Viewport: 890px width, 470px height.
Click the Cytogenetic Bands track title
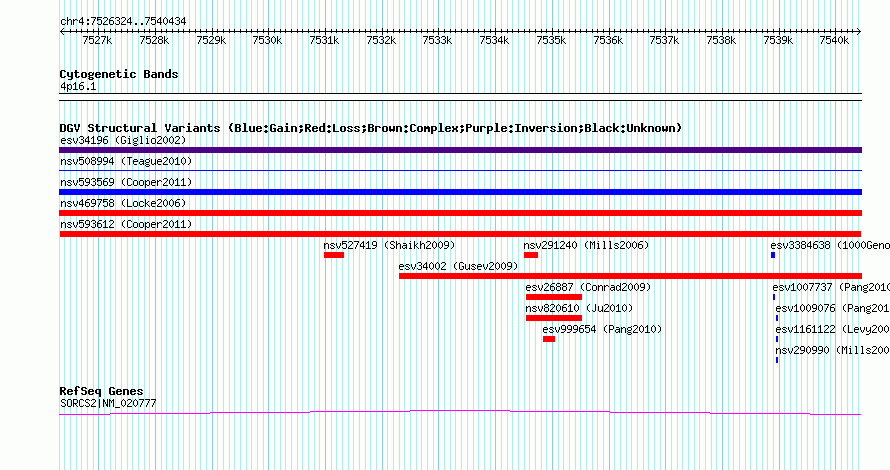click(119, 74)
